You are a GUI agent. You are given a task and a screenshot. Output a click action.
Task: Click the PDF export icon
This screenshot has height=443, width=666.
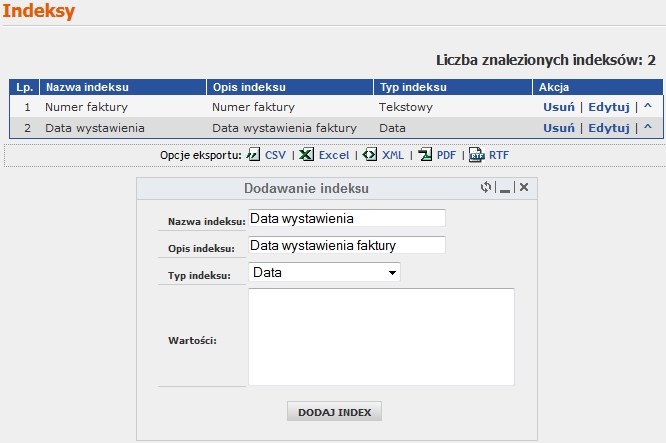(425, 155)
